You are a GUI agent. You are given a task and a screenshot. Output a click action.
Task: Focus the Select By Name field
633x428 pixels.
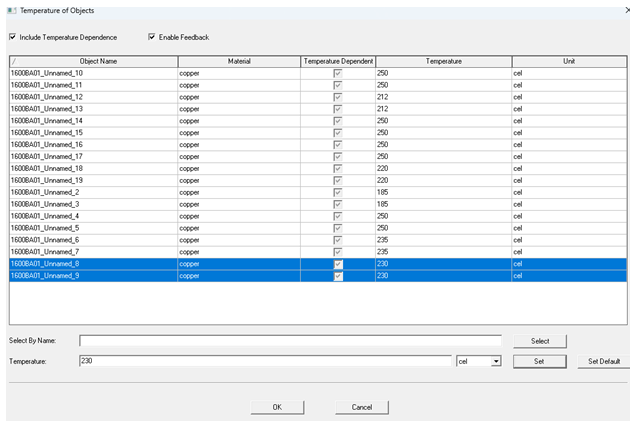[290, 341]
